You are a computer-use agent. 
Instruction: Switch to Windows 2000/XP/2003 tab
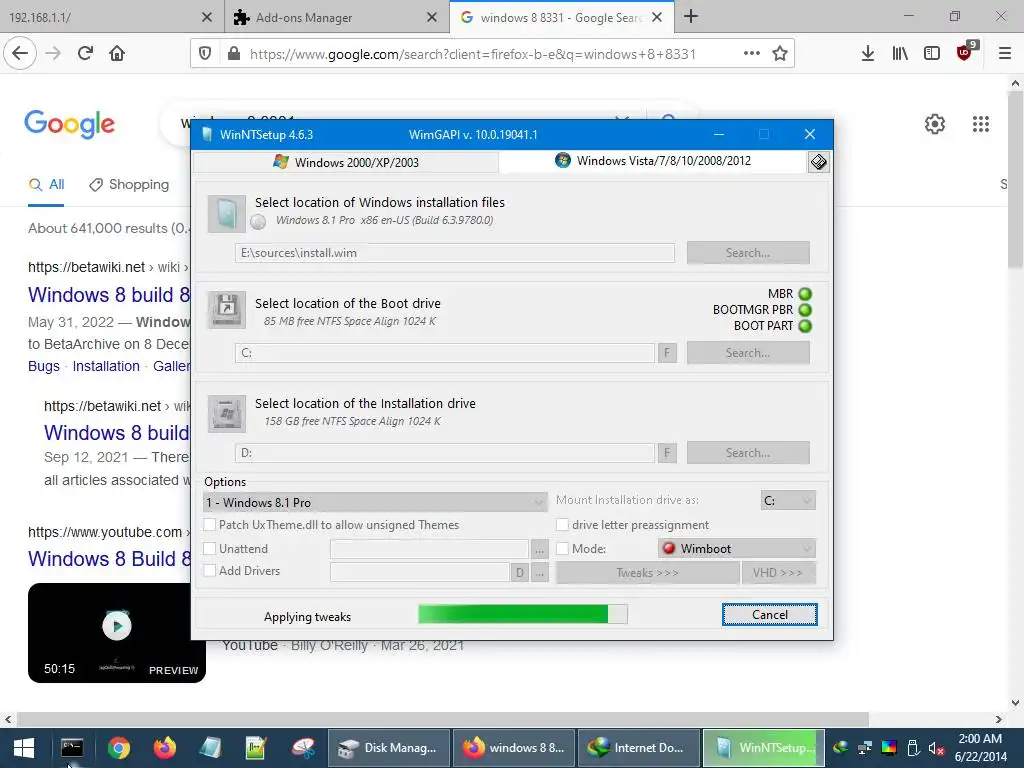point(346,162)
